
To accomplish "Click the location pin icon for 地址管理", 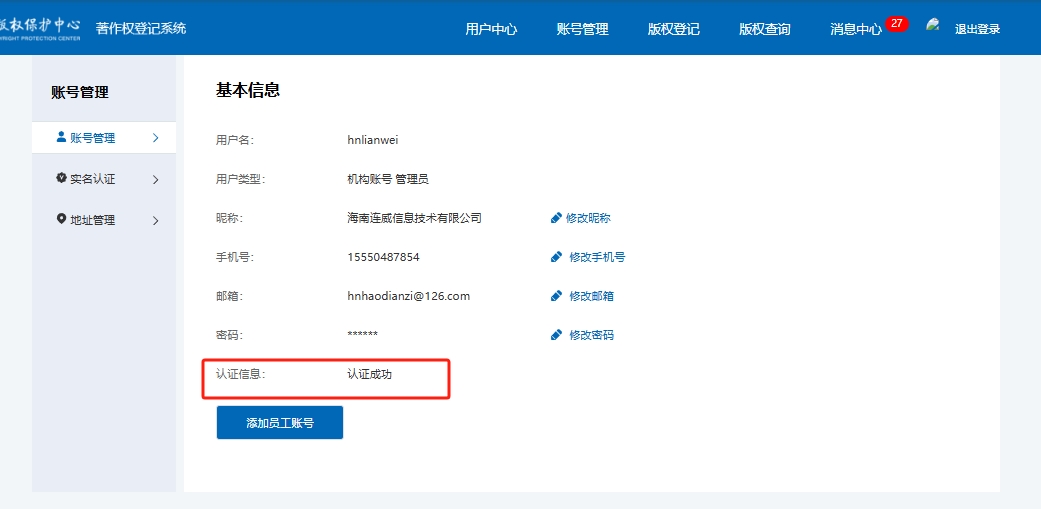I will point(61,219).
